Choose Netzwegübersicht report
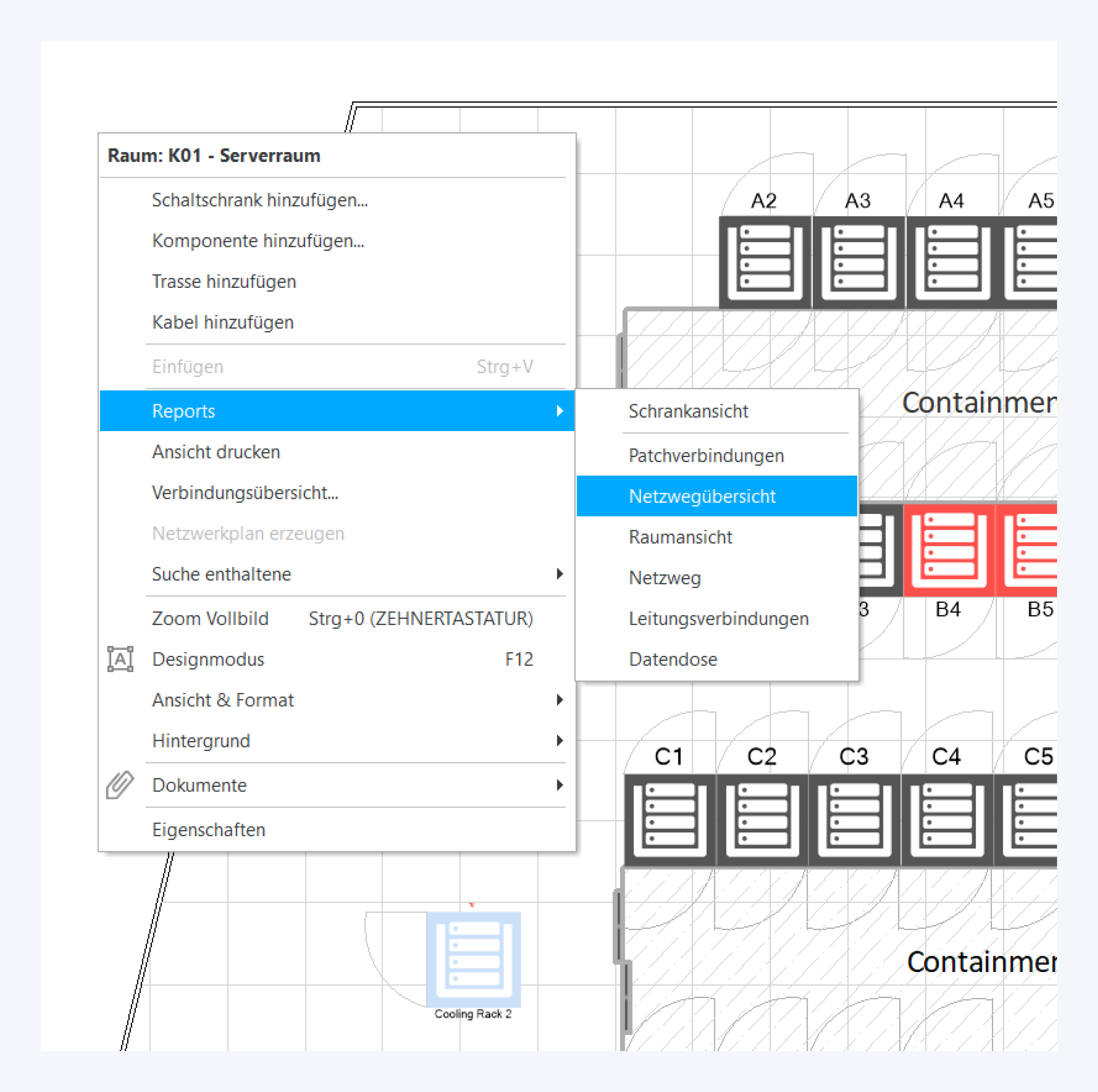Image resolution: width=1098 pixels, height=1092 pixels. pyautogui.click(x=702, y=496)
